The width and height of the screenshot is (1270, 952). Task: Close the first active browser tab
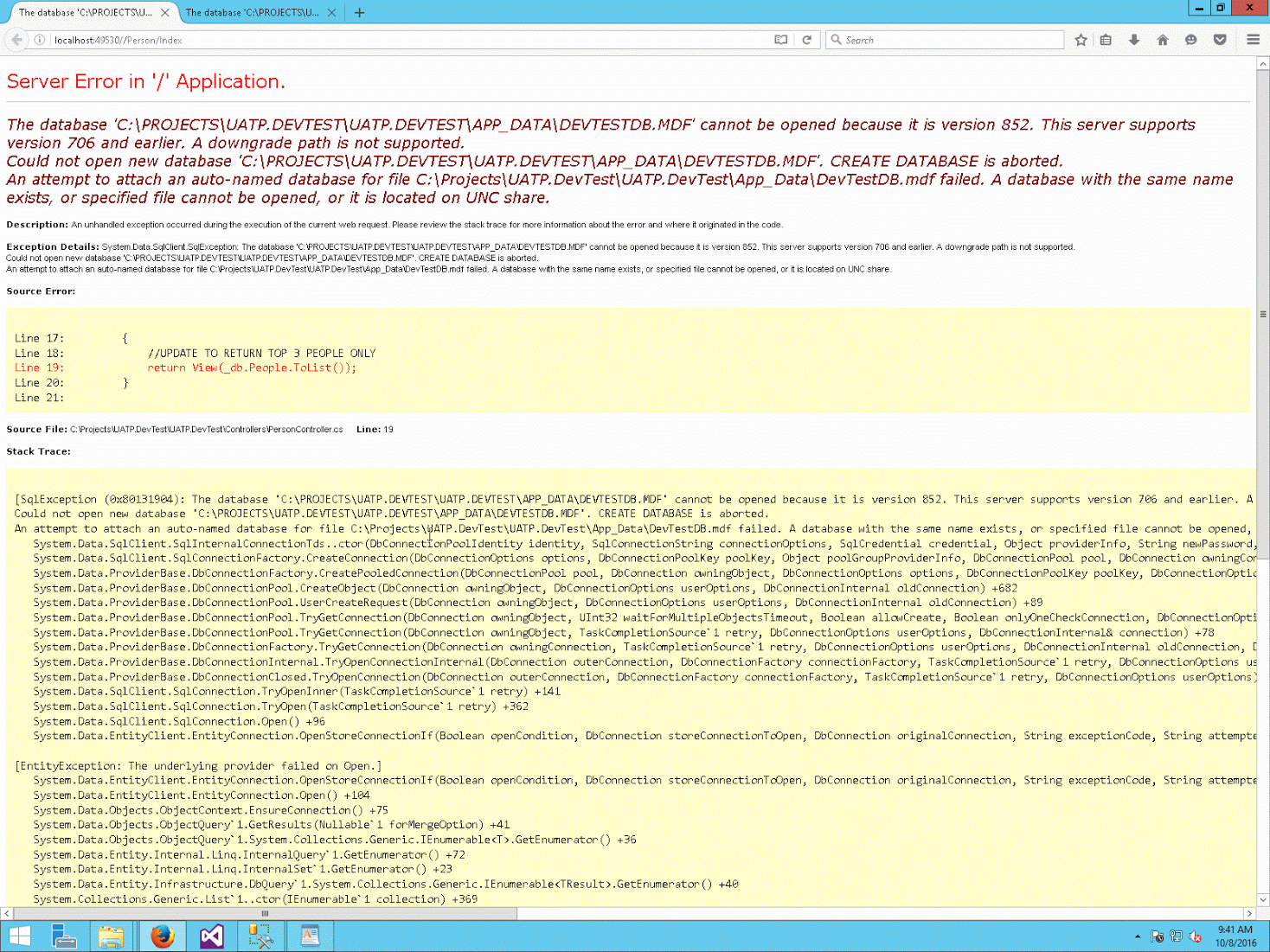pyautogui.click(x=165, y=13)
